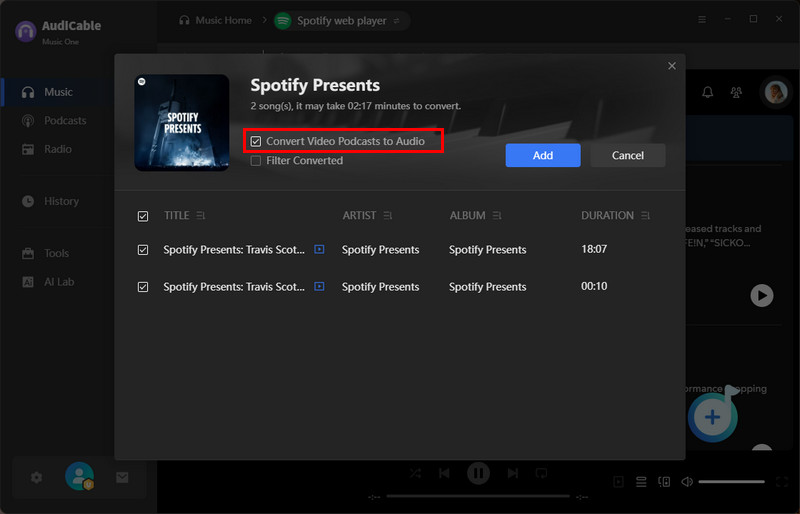800x514 pixels.
Task: Click the video icon of the 00:10 episode
Action: (319, 286)
